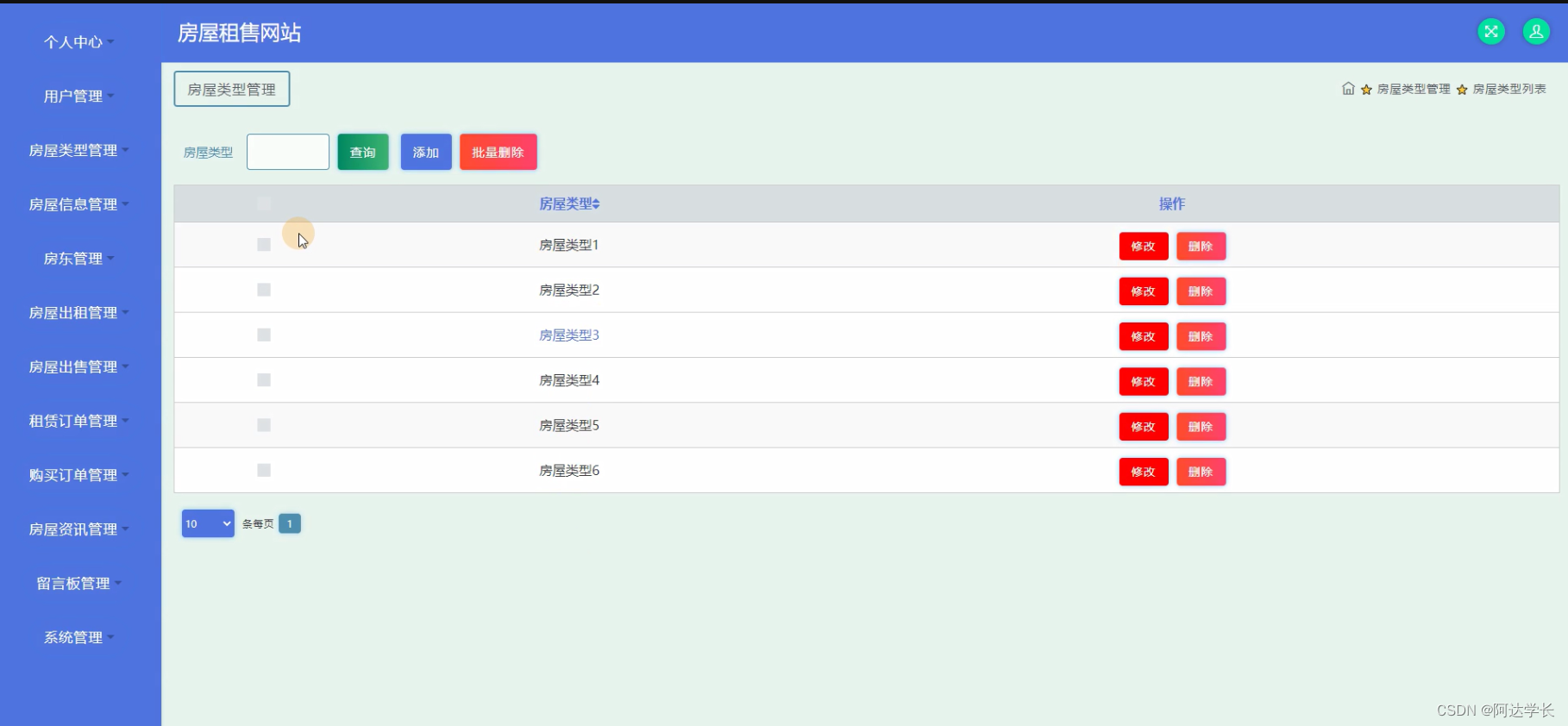Click the 房屋类型1 table cell text

tap(569, 245)
